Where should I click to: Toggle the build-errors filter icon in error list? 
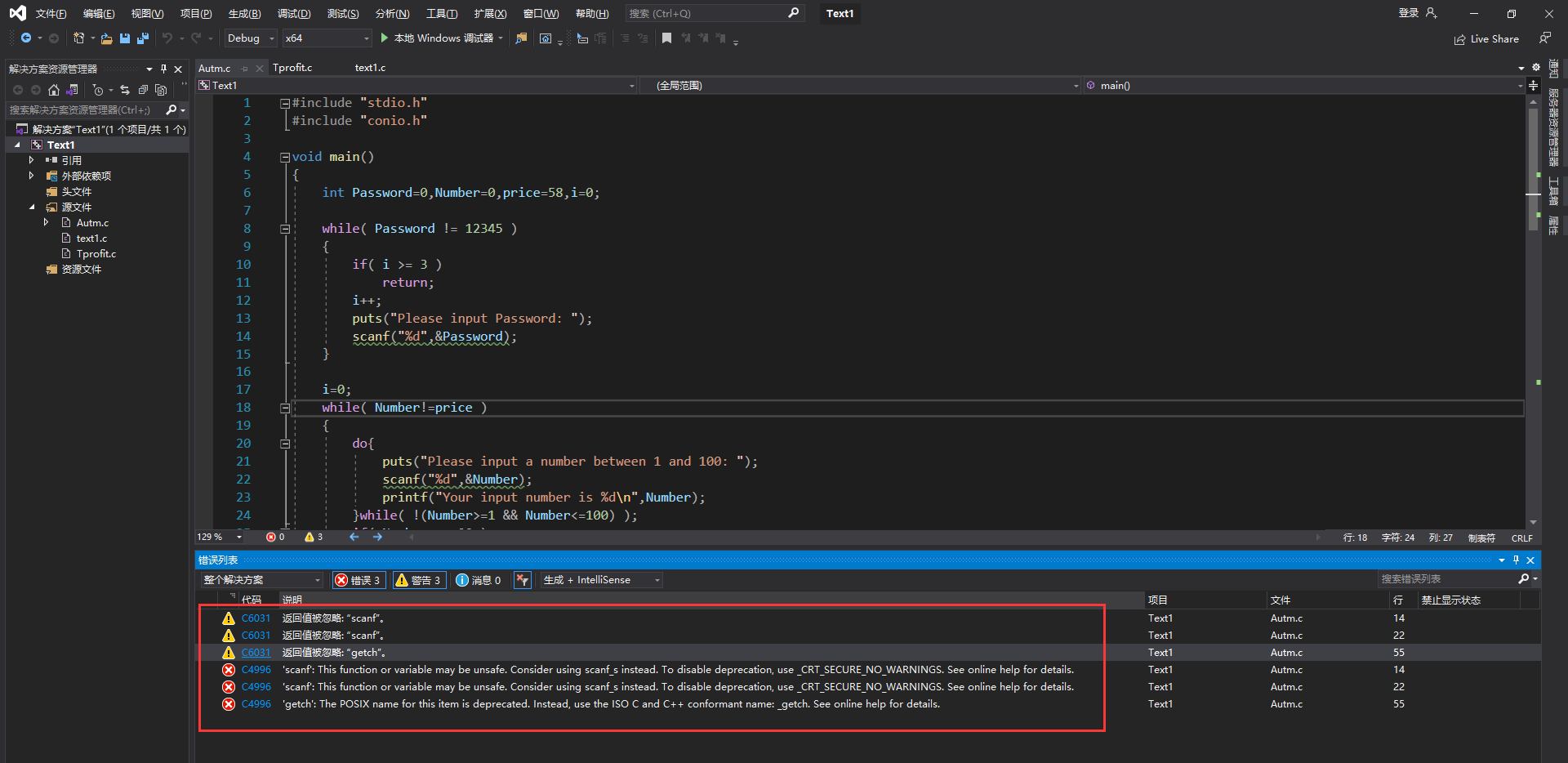523,580
